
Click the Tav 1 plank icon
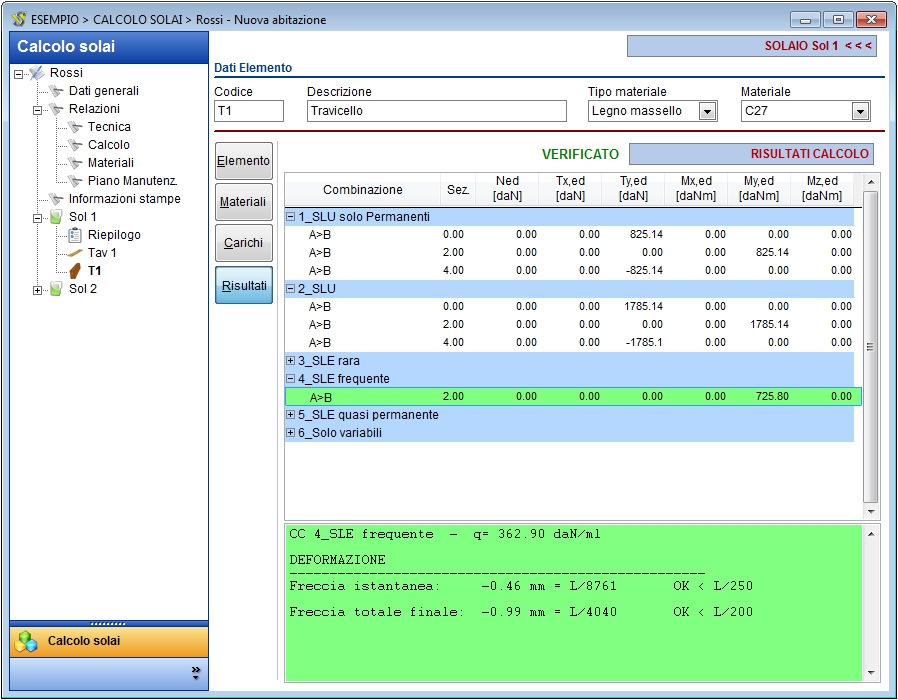coord(75,253)
